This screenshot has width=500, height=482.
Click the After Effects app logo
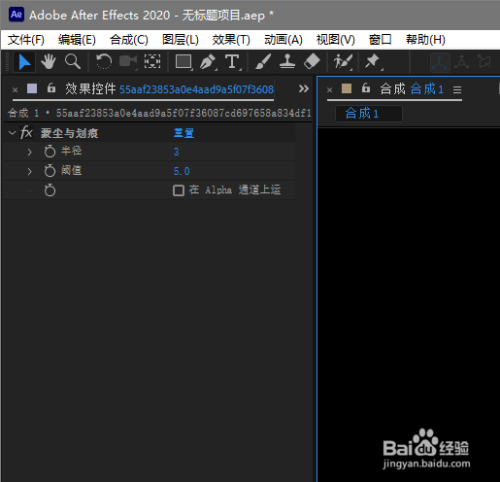[16, 15]
